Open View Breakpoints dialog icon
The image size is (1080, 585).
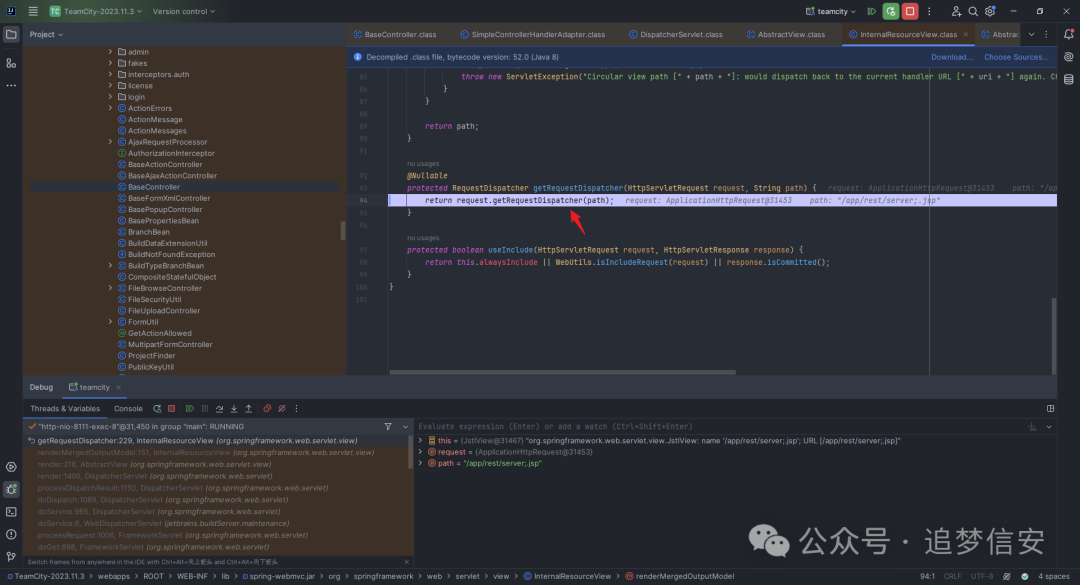(x=267, y=408)
